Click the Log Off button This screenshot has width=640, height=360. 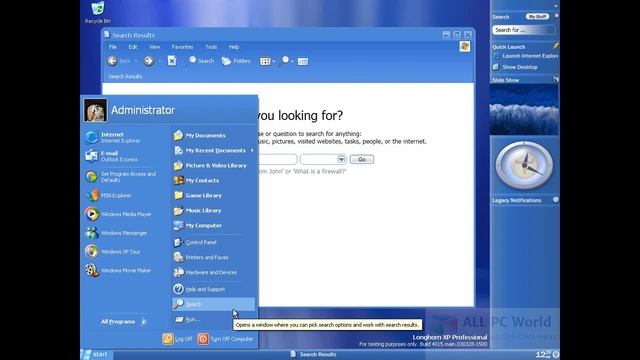click(x=178, y=339)
